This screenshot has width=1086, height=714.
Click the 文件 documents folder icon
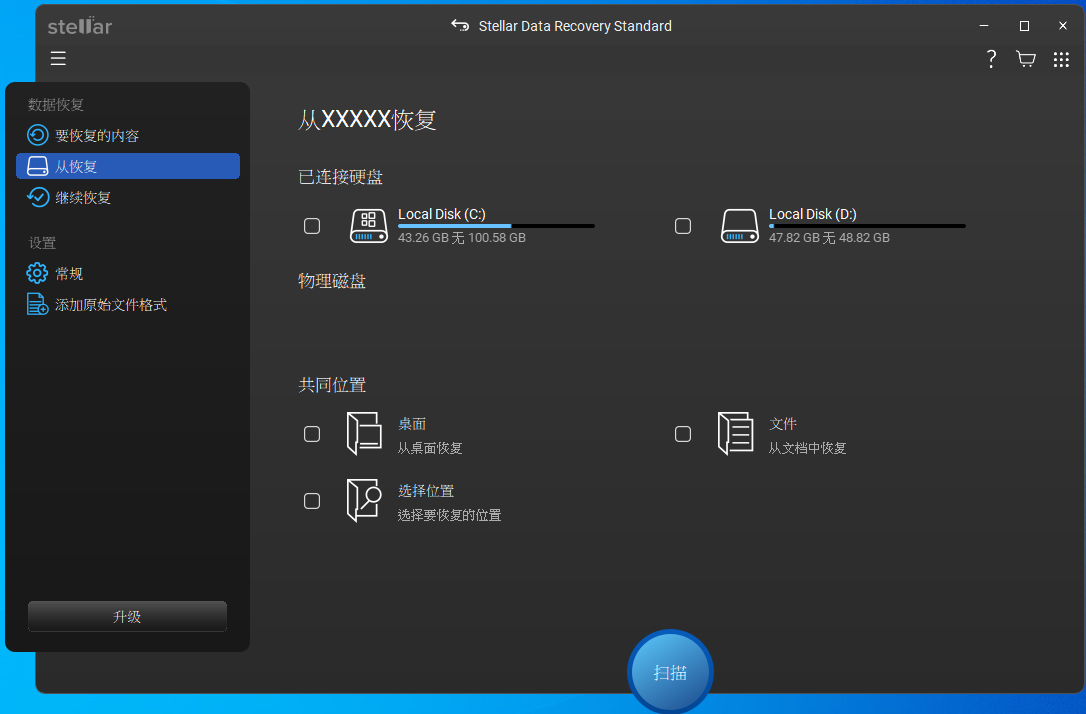[x=736, y=434]
